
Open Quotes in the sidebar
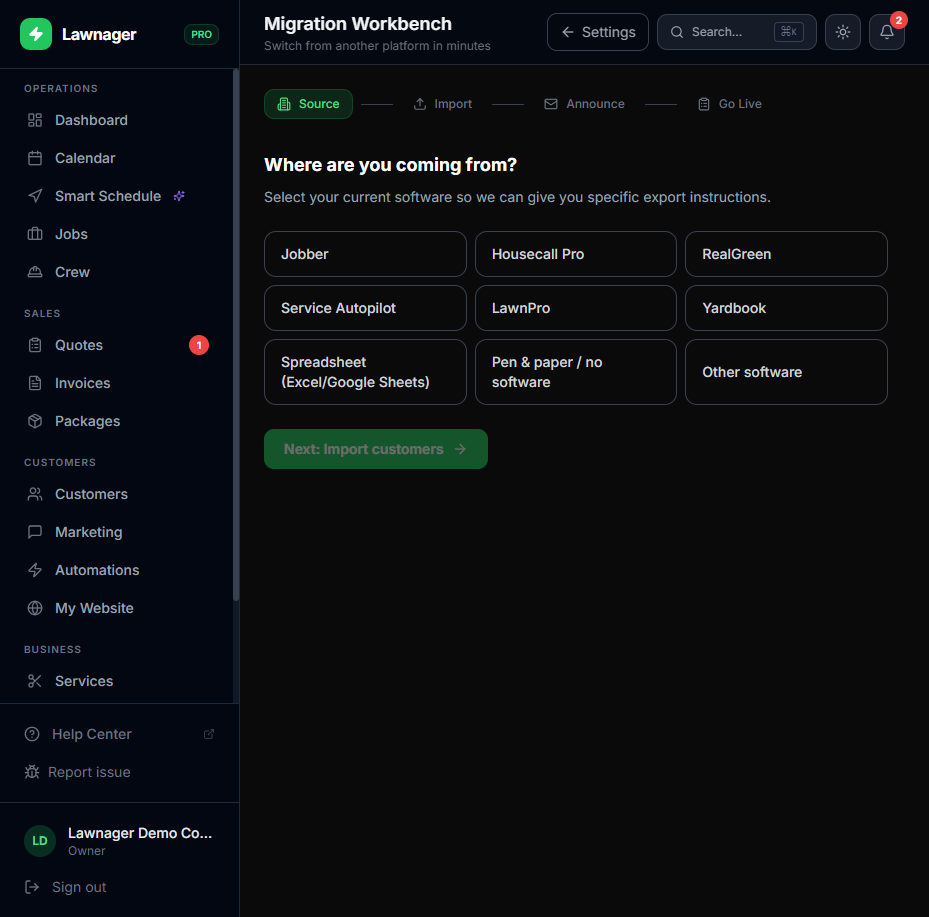click(x=118, y=345)
